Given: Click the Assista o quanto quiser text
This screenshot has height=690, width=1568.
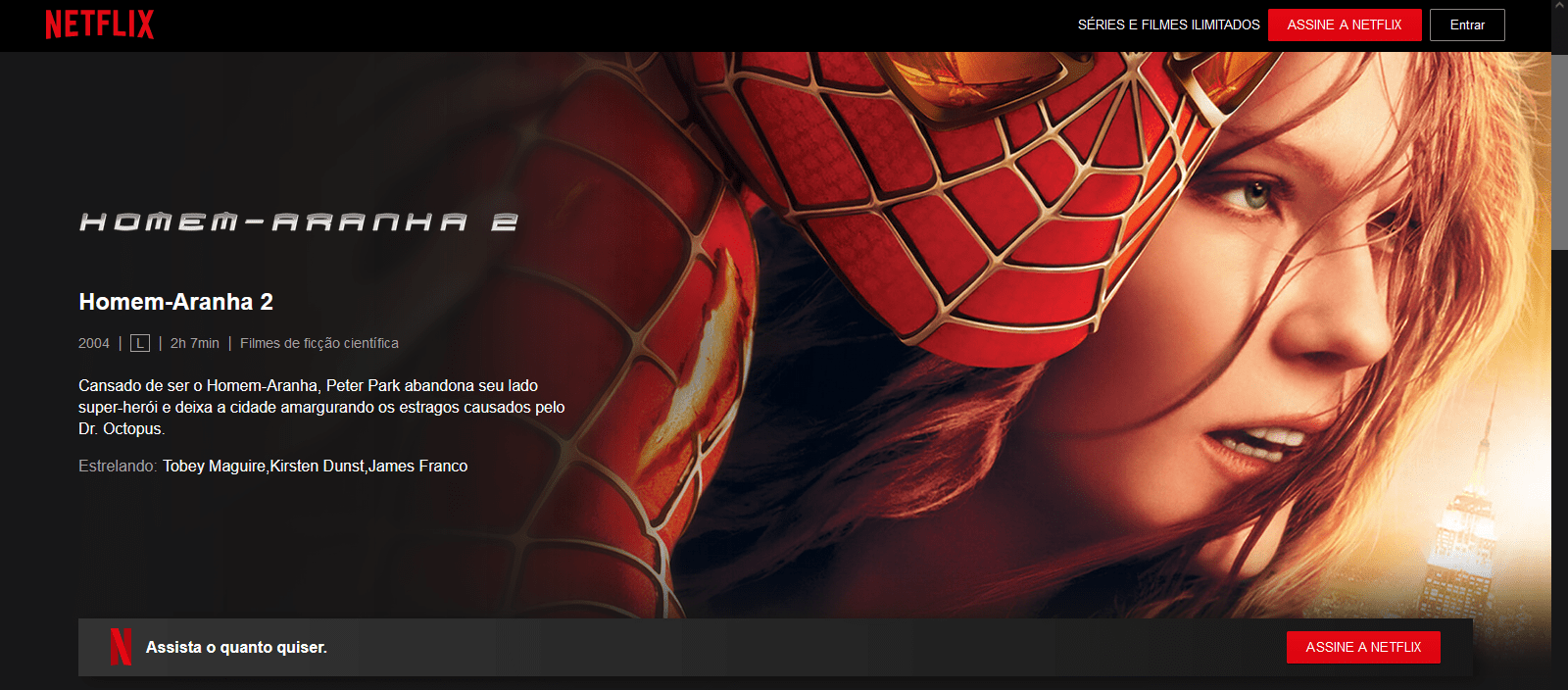Looking at the screenshot, I should (x=236, y=647).
